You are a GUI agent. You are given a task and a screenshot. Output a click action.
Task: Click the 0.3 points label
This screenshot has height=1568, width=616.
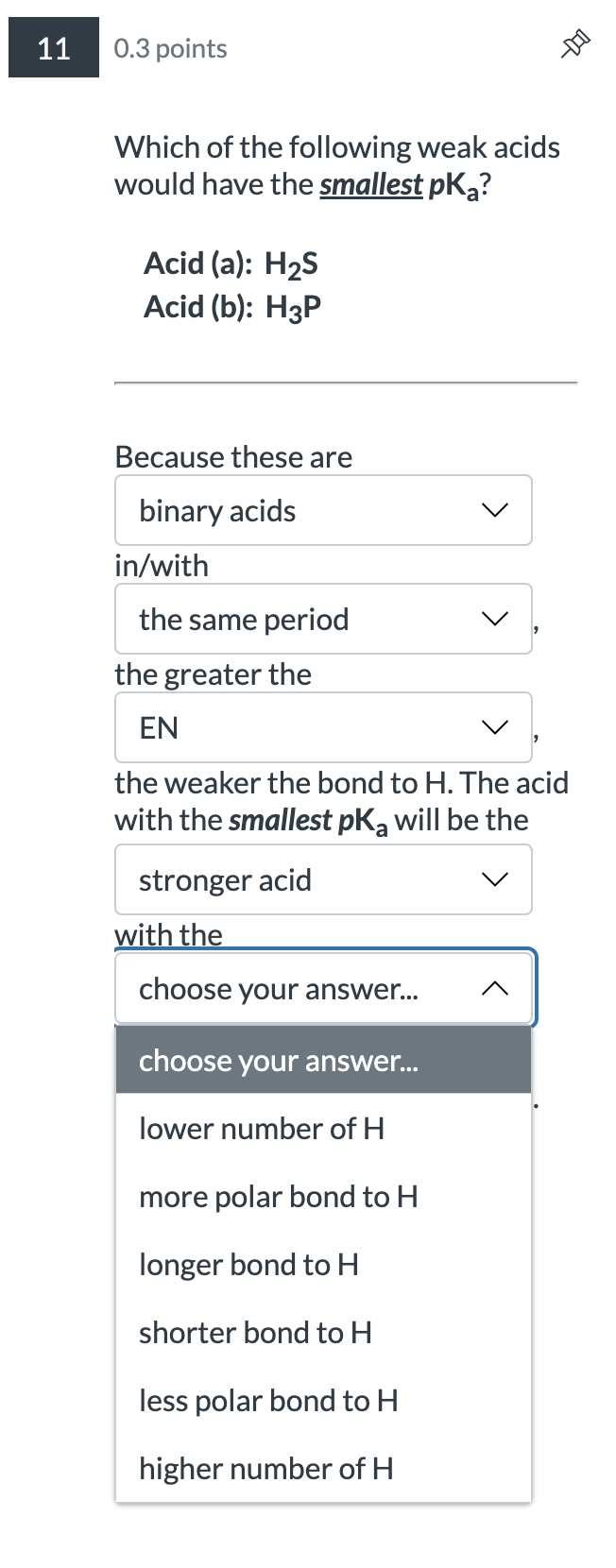169,49
